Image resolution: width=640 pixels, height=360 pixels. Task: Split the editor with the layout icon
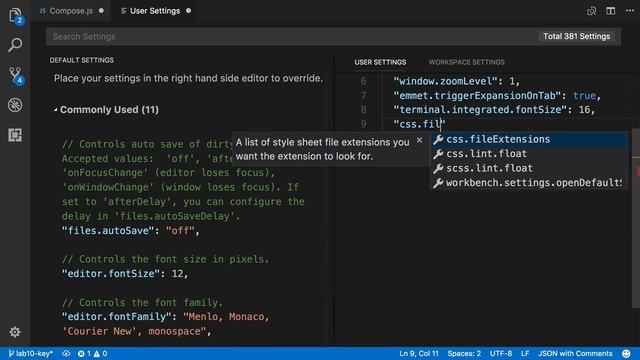[x=611, y=11]
